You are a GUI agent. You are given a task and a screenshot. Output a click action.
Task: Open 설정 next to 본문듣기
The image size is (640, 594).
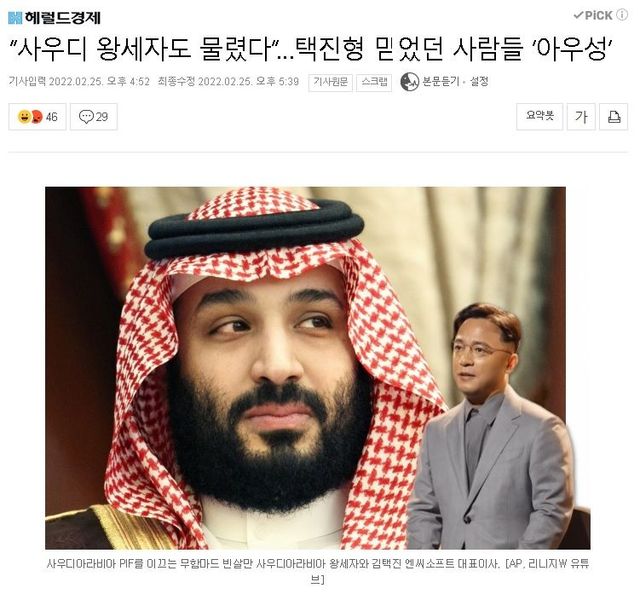coord(479,82)
